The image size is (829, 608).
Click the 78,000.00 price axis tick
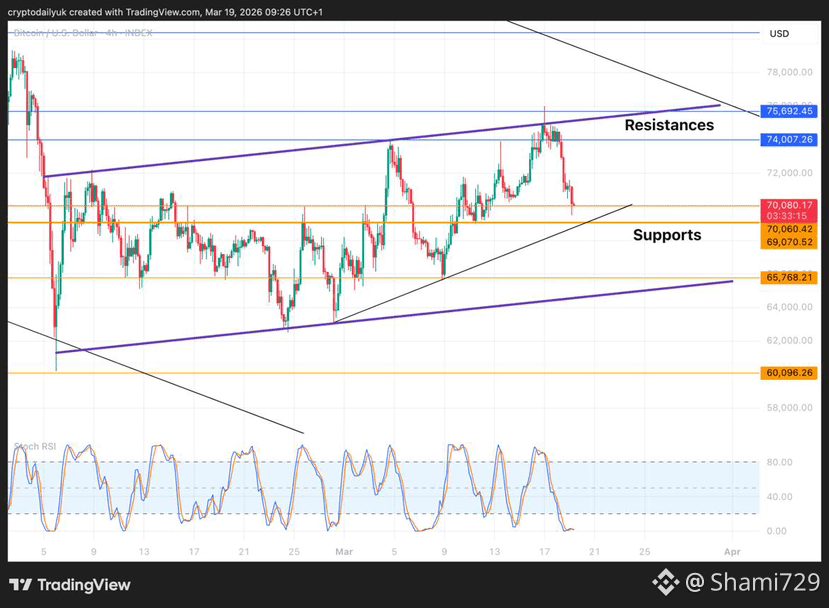click(x=789, y=72)
